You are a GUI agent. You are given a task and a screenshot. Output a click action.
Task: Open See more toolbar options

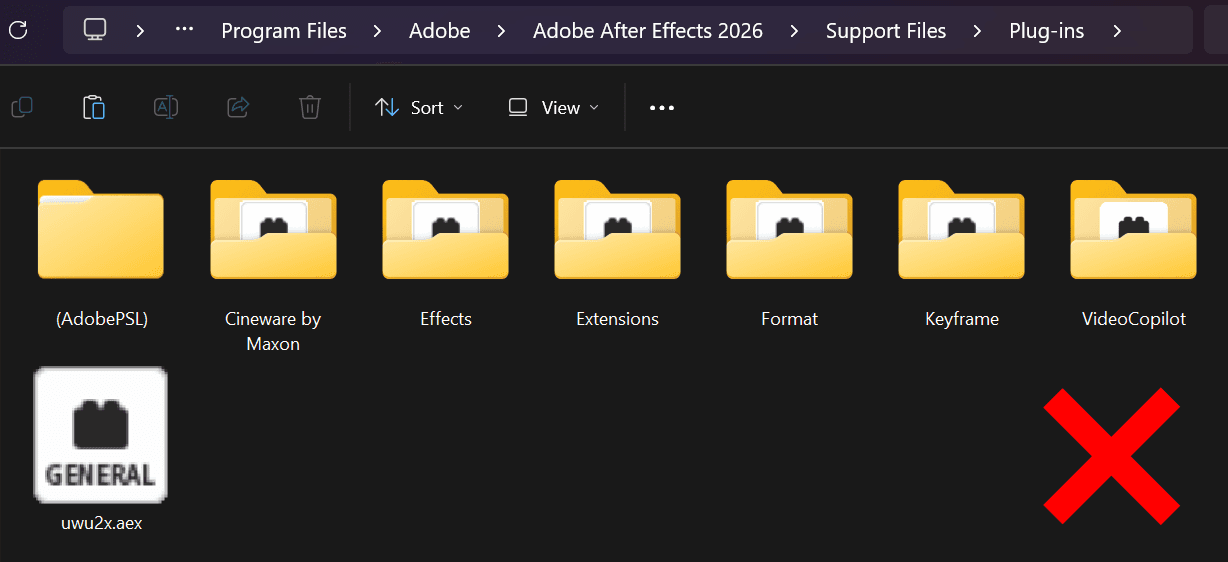pos(662,107)
